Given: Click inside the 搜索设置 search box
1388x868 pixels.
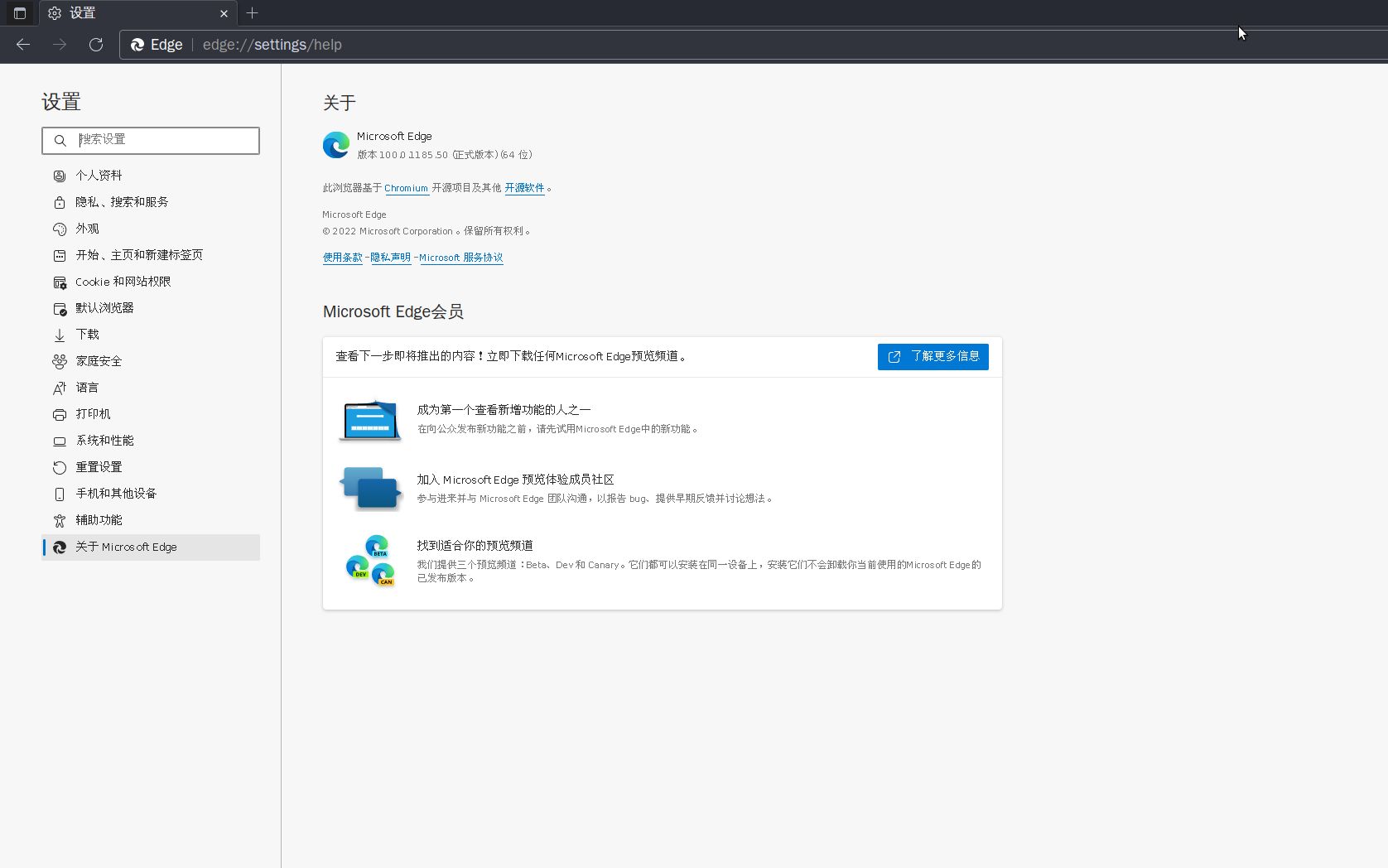Looking at the screenshot, I should [149, 140].
